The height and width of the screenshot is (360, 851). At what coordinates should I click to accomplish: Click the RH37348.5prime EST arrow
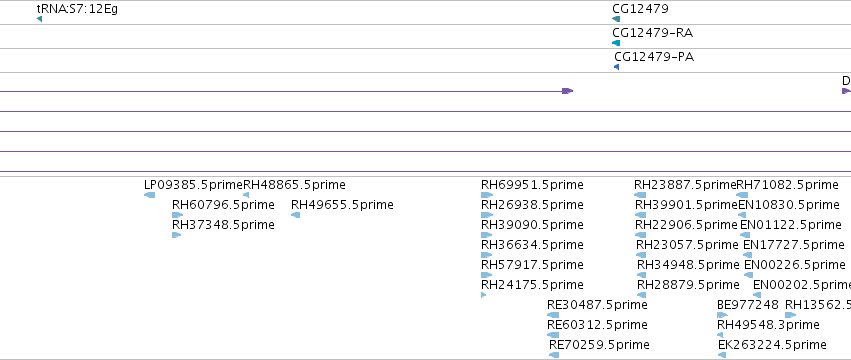click(176, 235)
